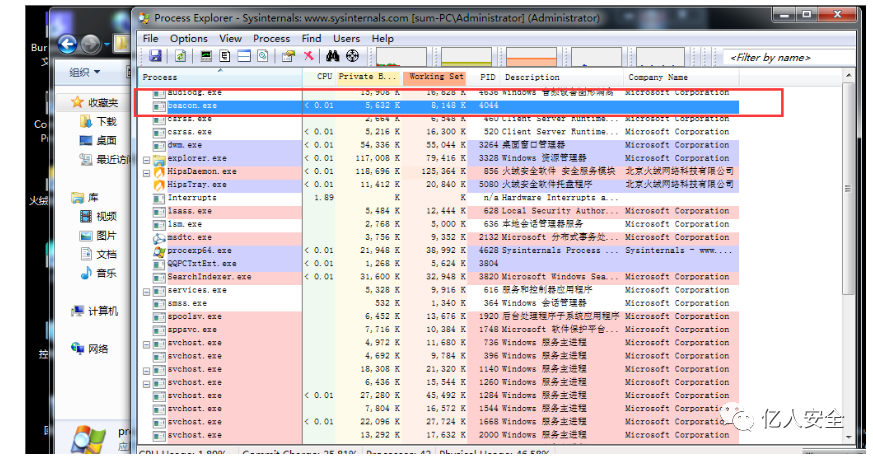Open 桌面 in Explorer sidebar
Viewport: 873px width, 457px height.
point(99,140)
